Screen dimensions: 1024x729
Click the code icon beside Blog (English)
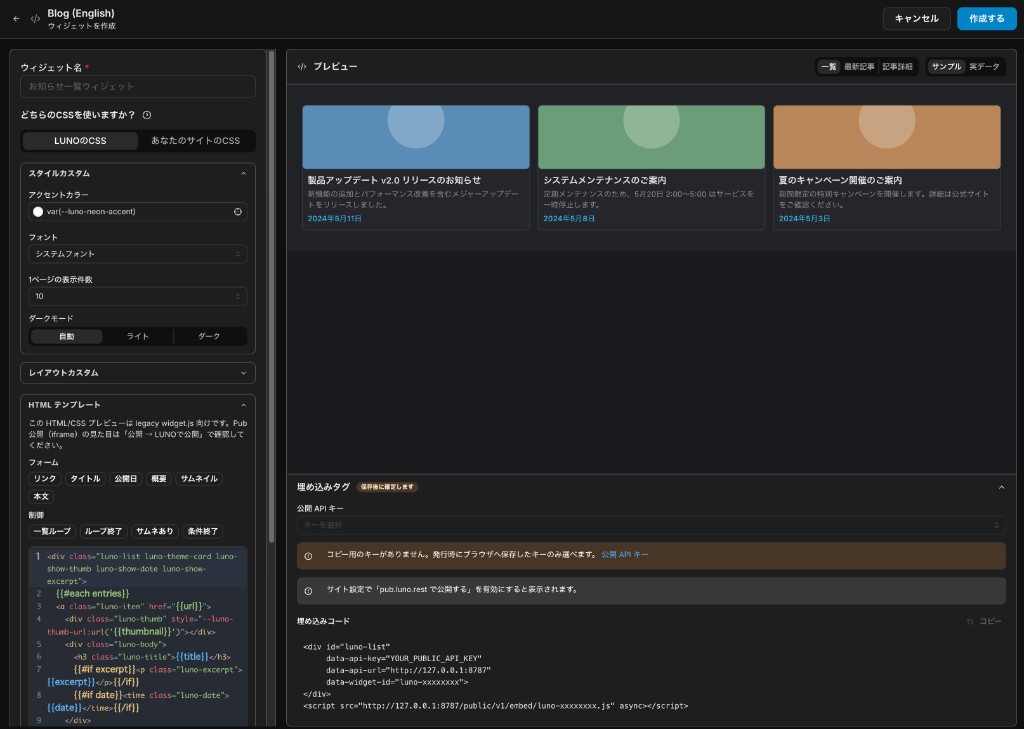click(x=35, y=19)
